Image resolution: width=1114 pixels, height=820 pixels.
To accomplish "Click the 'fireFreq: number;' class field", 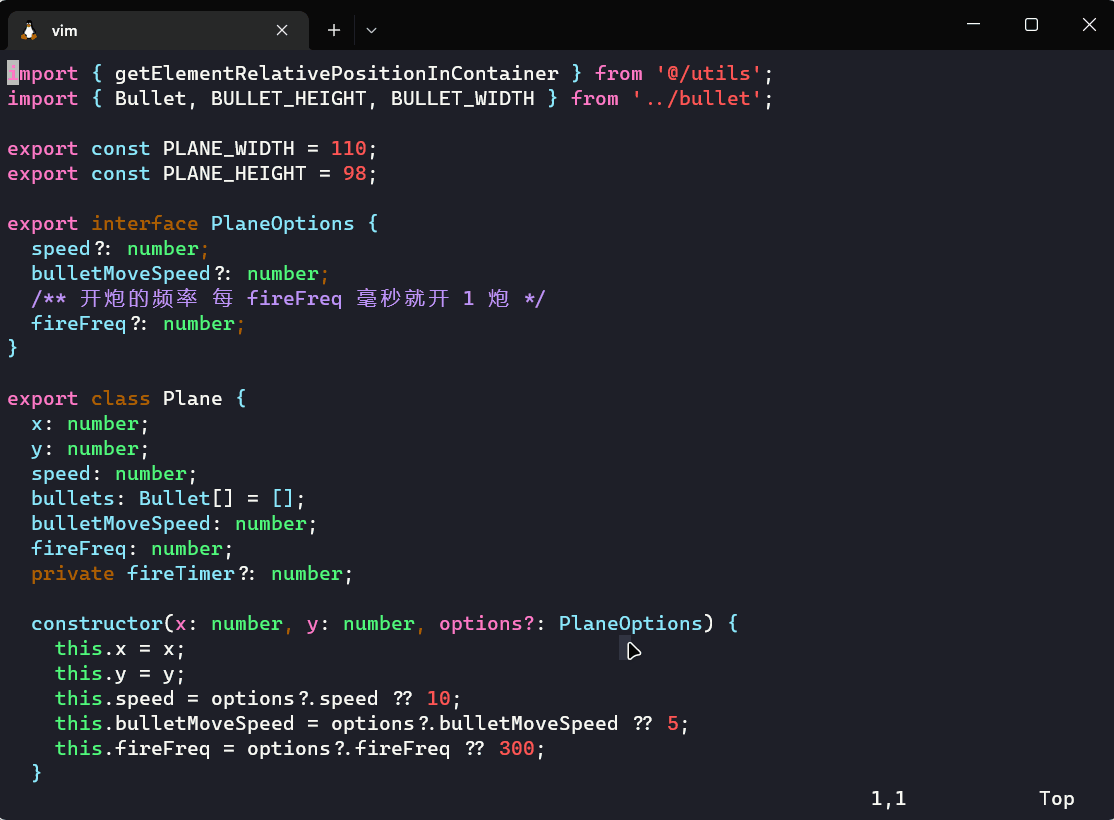I will tap(132, 549).
